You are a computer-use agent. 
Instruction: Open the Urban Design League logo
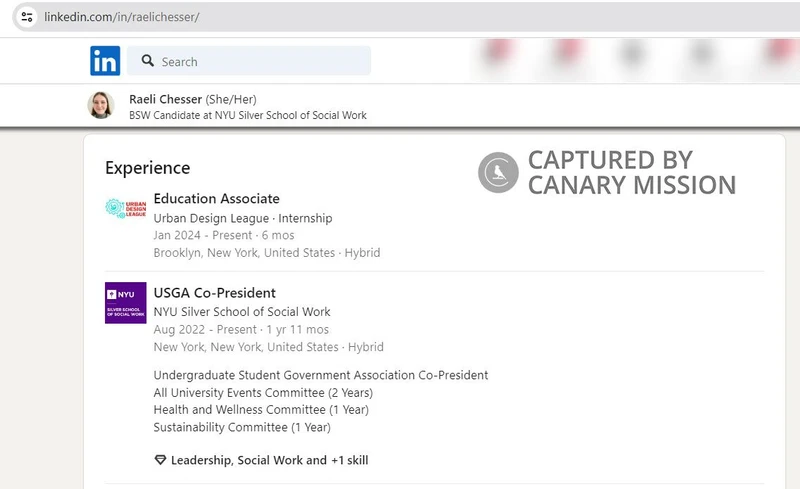(x=126, y=208)
